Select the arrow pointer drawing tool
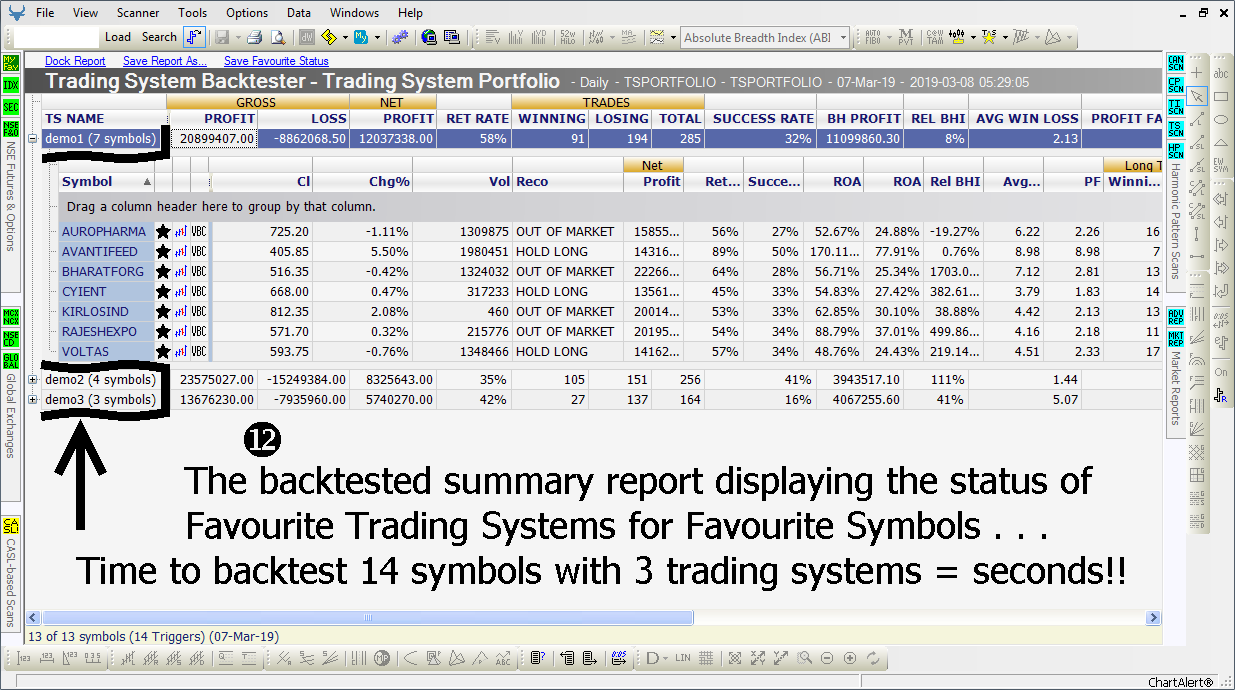Screen dimensions: 1235x690 [1199, 96]
